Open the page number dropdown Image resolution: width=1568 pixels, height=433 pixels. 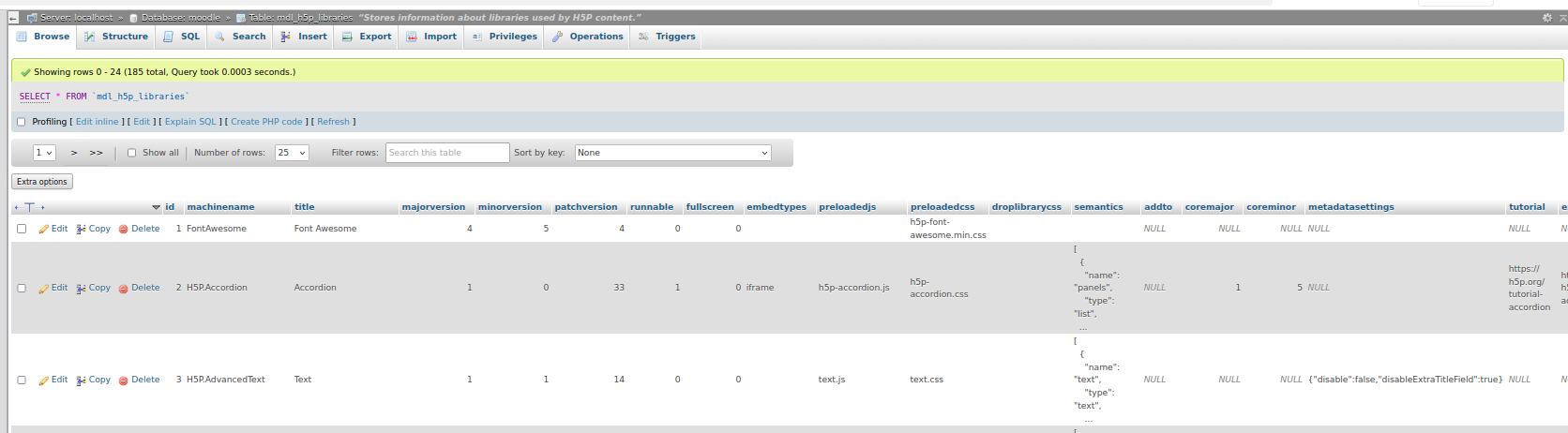[44, 153]
